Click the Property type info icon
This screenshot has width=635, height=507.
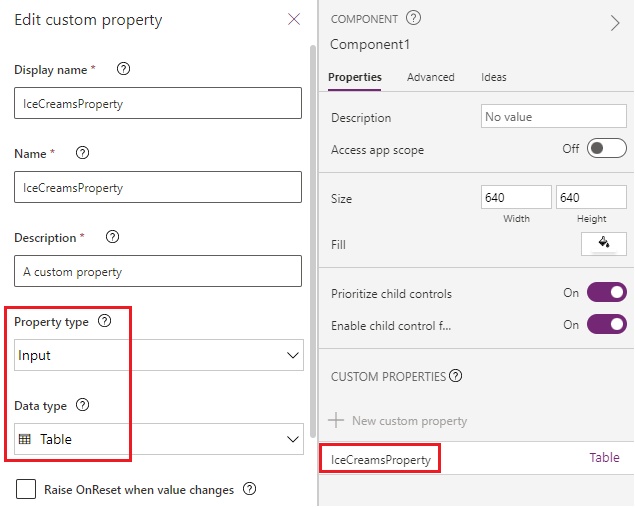pos(105,322)
